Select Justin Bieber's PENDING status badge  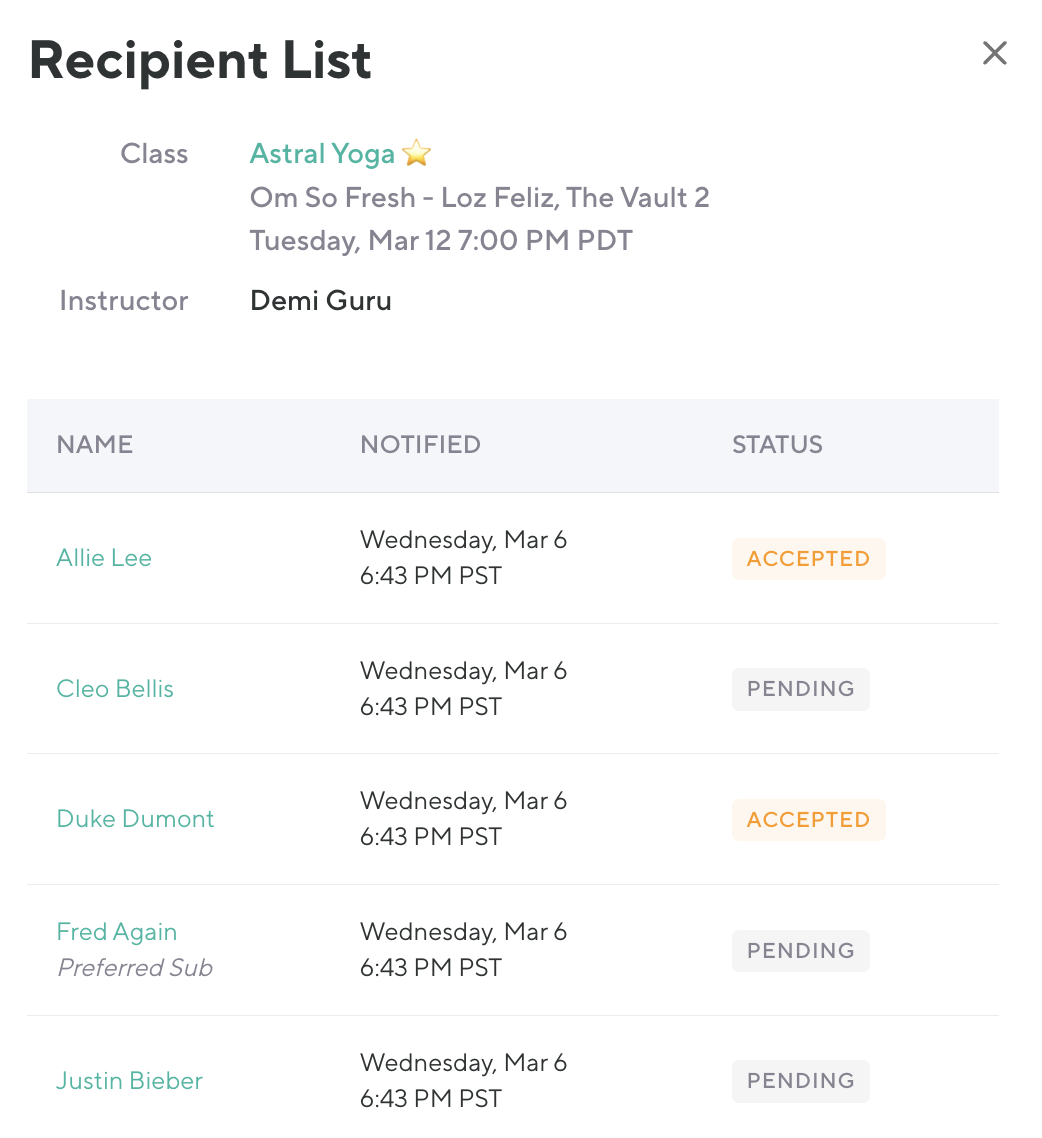pyautogui.click(x=800, y=1081)
